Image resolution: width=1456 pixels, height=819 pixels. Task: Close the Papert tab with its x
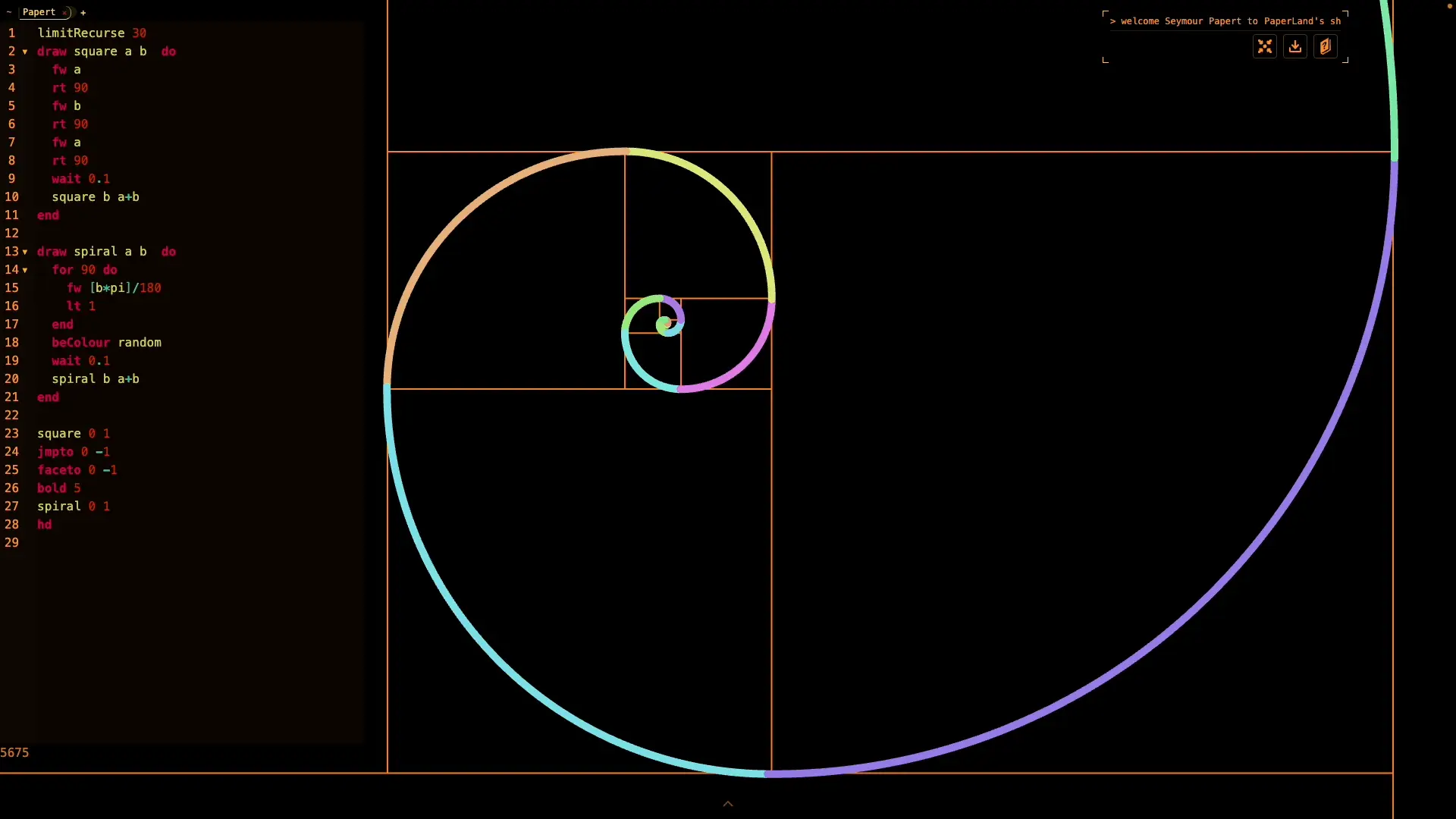tap(64, 13)
